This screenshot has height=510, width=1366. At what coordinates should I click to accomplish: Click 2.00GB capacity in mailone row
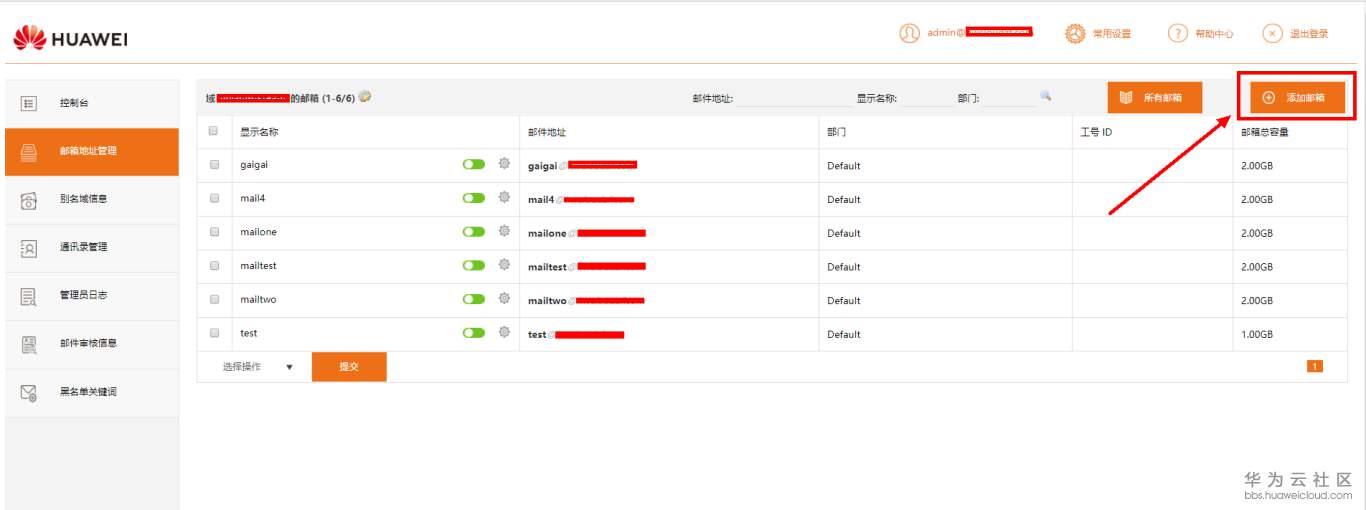(x=1257, y=233)
